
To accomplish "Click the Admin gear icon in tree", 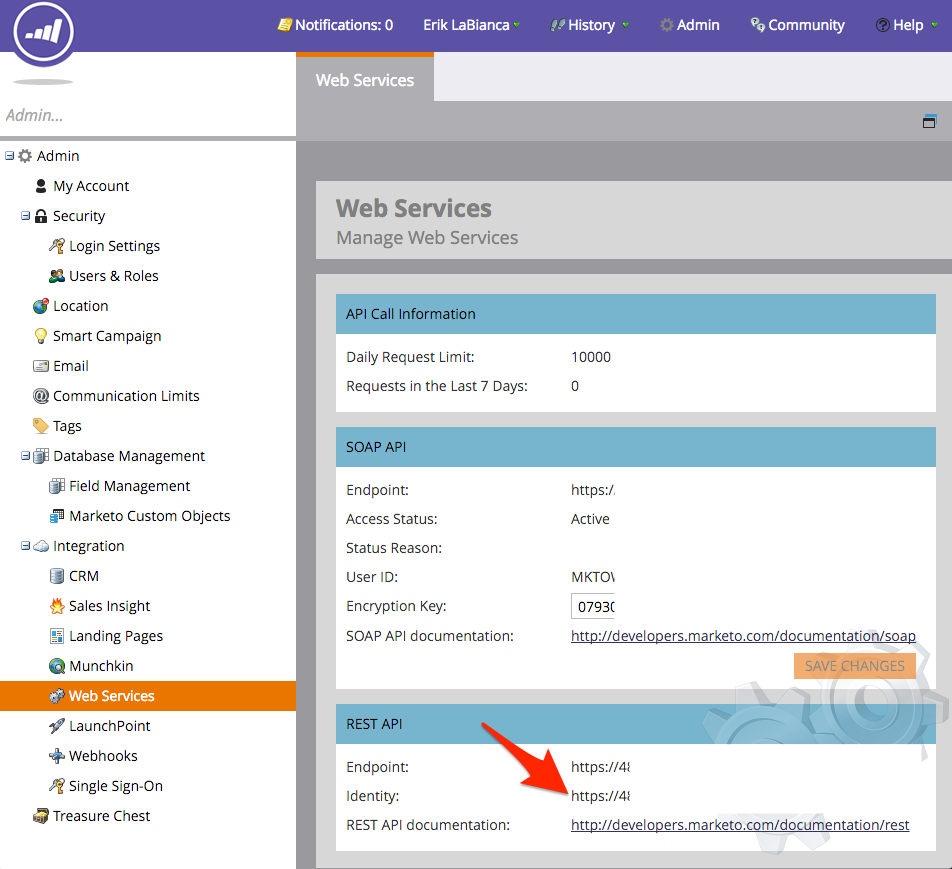I will [x=25, y=156].
